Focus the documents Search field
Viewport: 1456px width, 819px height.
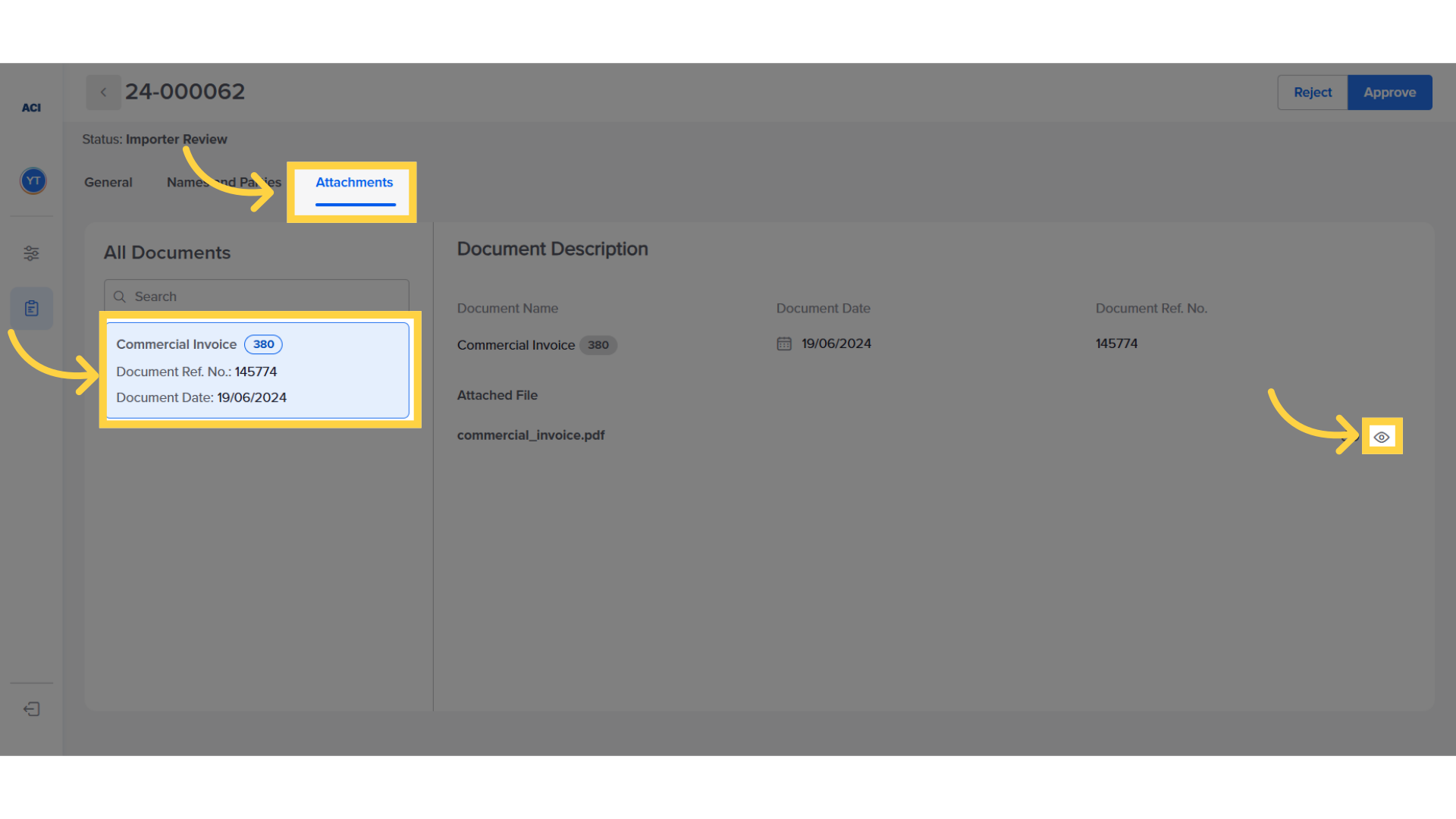[256, 297]
